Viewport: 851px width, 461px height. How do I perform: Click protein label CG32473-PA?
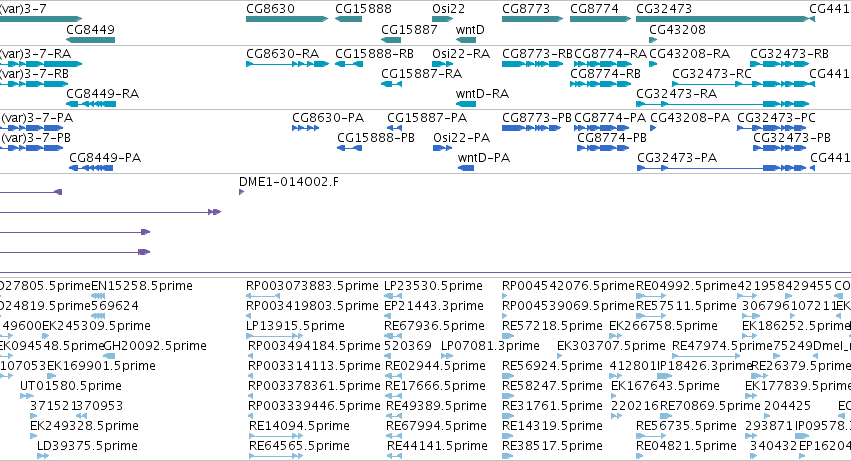coord(677,158)
